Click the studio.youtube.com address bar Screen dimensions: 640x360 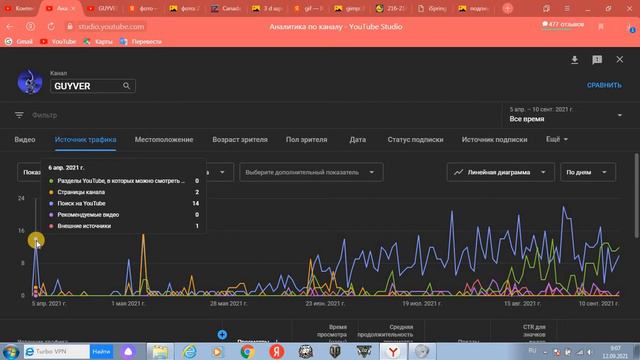(x=111, y=27)
